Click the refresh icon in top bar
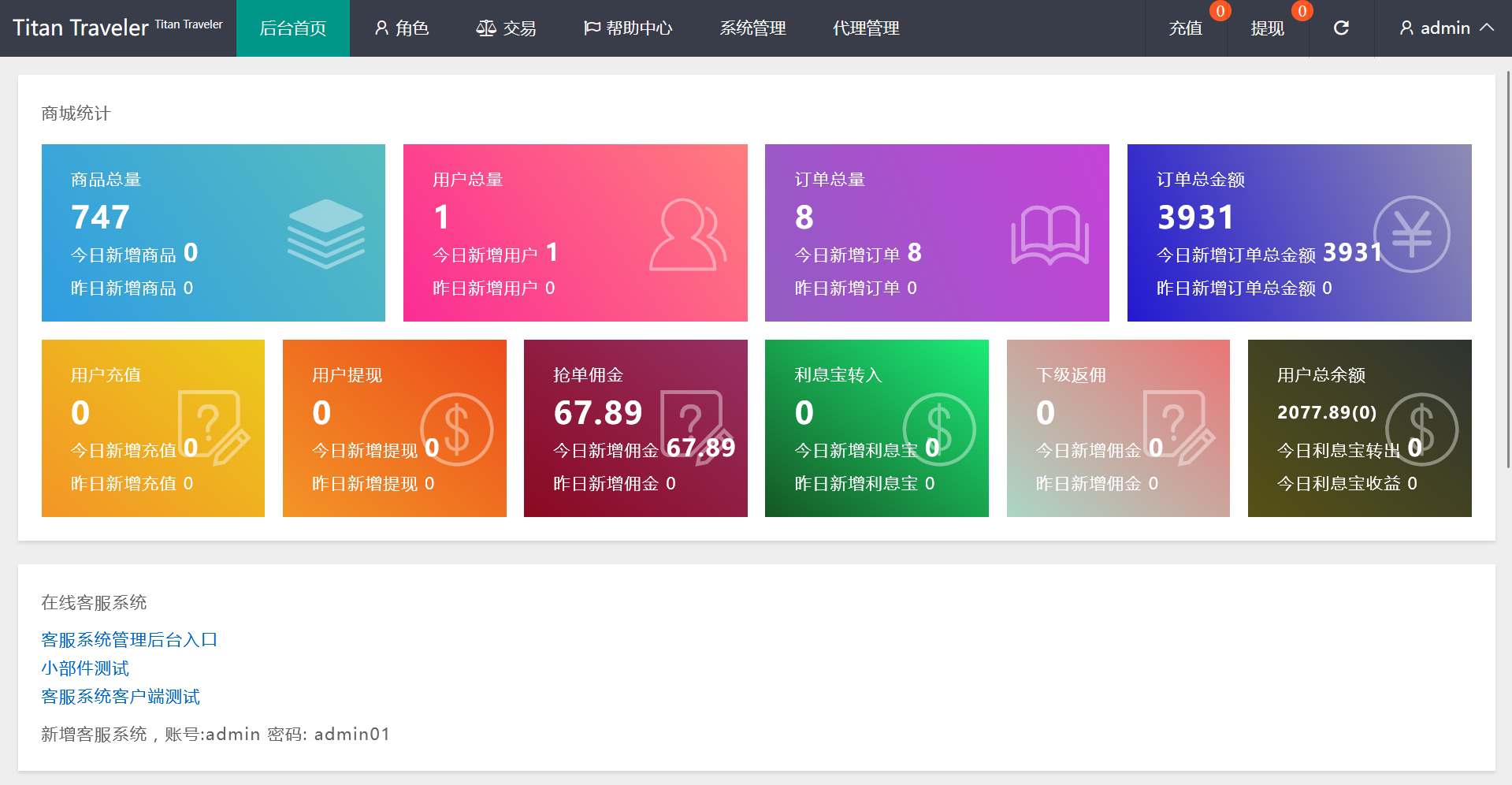 (x=1341, y=28)
